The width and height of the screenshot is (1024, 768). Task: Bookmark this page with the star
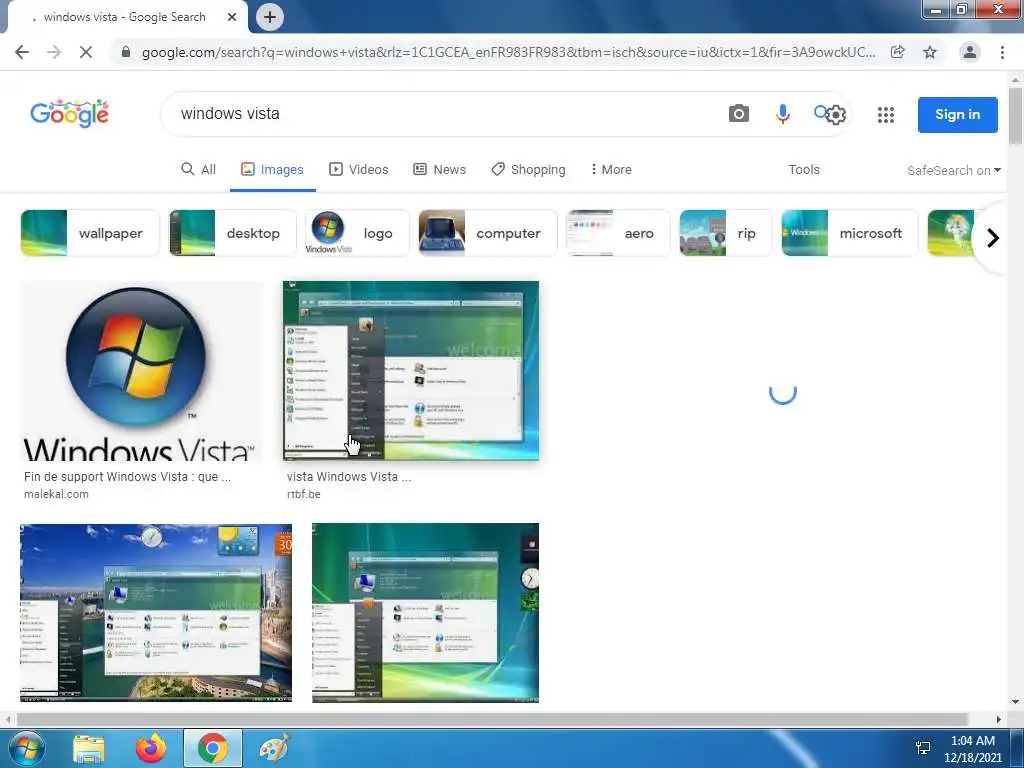pyautogui.click(x=930, y=52)
